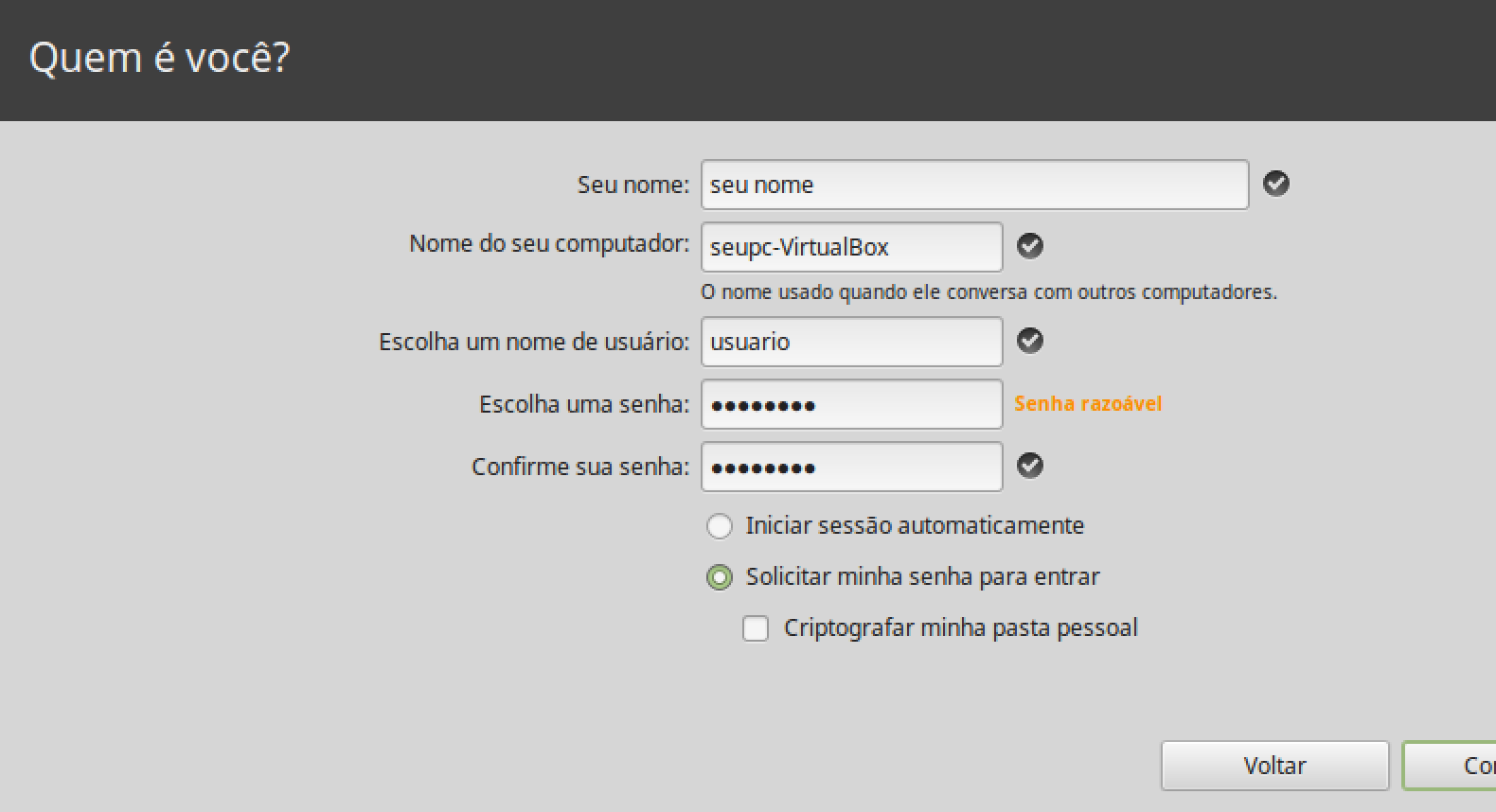1496x812 pixels.
Task: Click the hint text about outros computadores
Action: [x=988, y=292]
